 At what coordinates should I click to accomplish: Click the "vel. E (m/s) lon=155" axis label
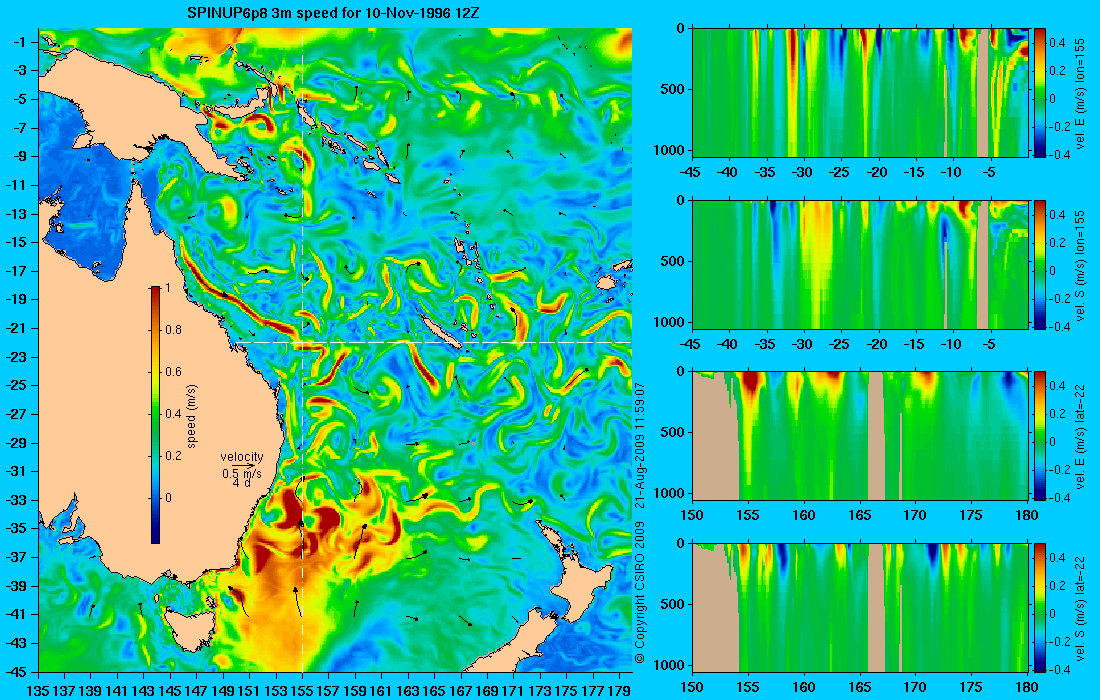point(1080,93)
